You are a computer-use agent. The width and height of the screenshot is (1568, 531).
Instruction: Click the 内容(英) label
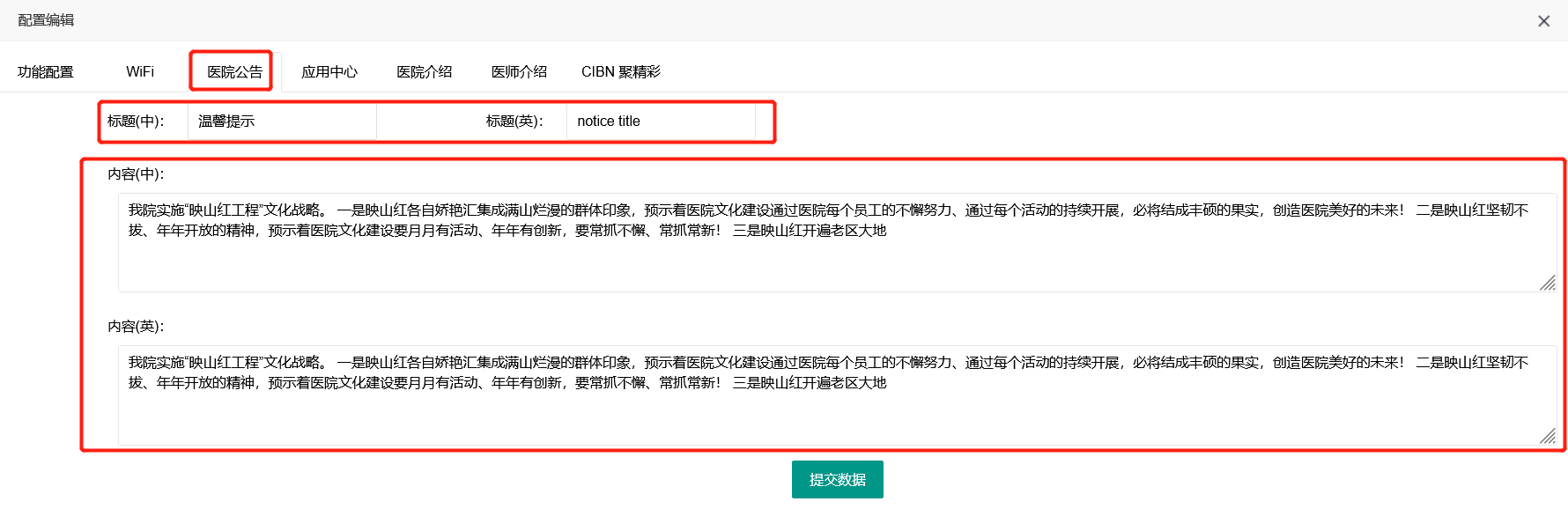[x=136, y=327]
